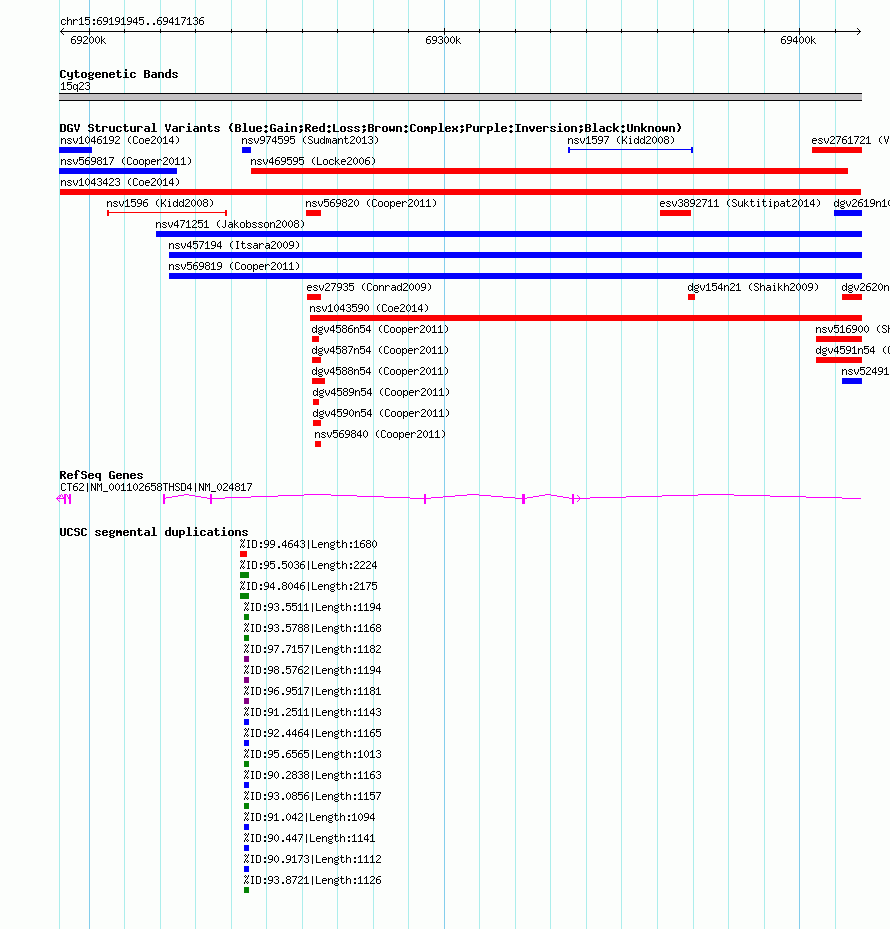Click the 69300k ruler tick label
Screen dimensions: 890x929
point(443,40)
